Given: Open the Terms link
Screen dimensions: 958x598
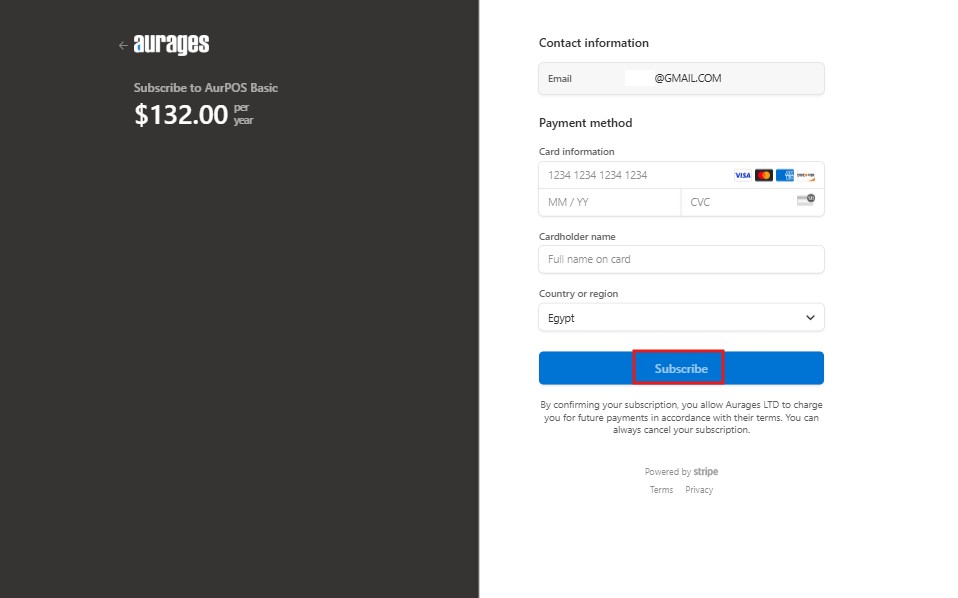Looking at the screenshot, I should pos(661,490).
